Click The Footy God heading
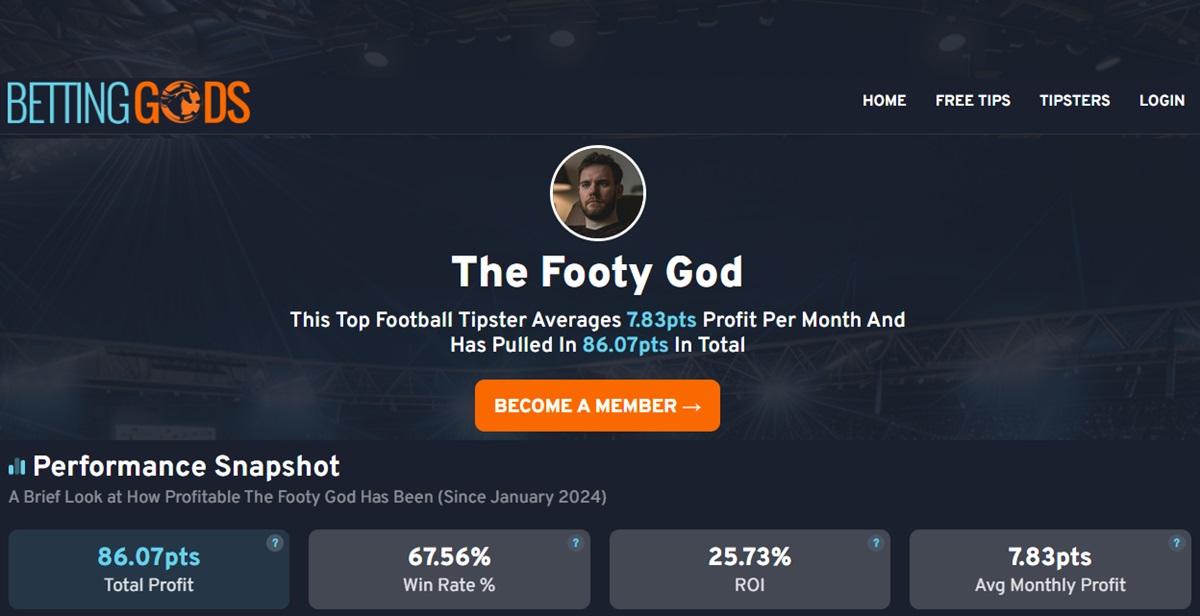Image resolution: width=1200 pixels, height=616 pixels. (596, 271)
